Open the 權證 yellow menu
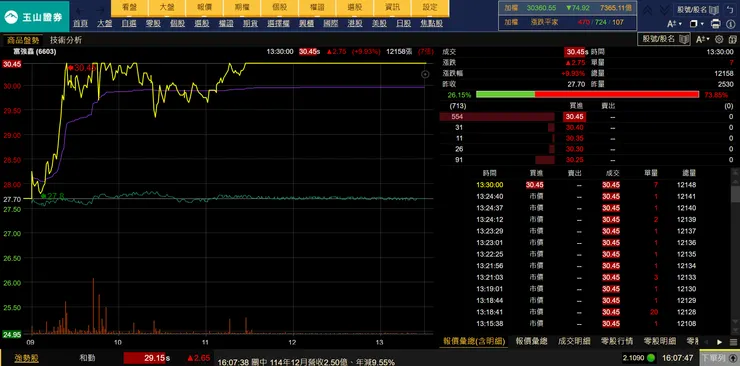 click(x=317, y=8)
